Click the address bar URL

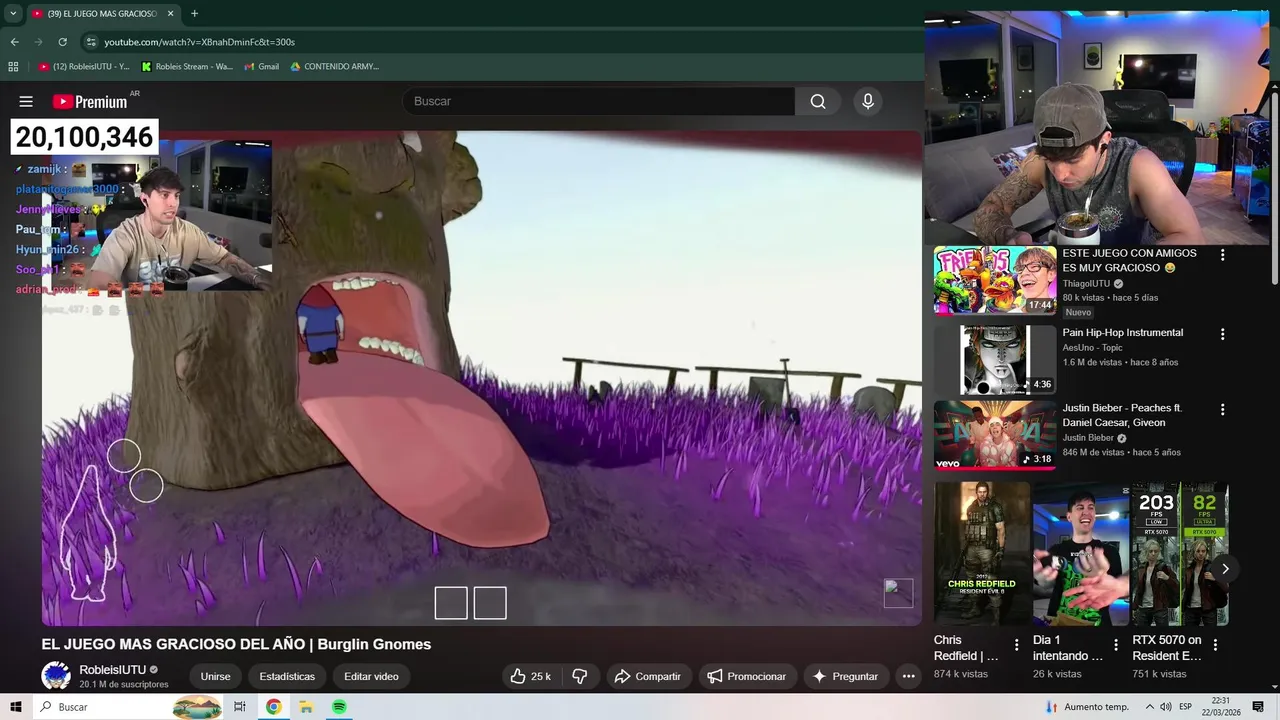[199, 42]
